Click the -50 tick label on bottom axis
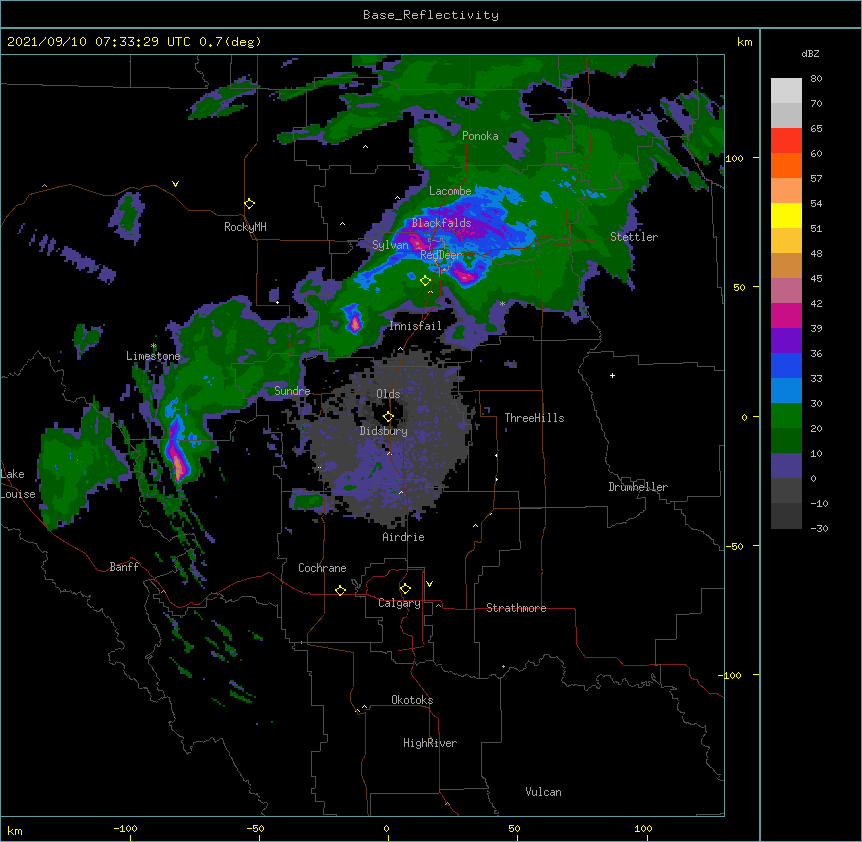 (x=255, y=828)
